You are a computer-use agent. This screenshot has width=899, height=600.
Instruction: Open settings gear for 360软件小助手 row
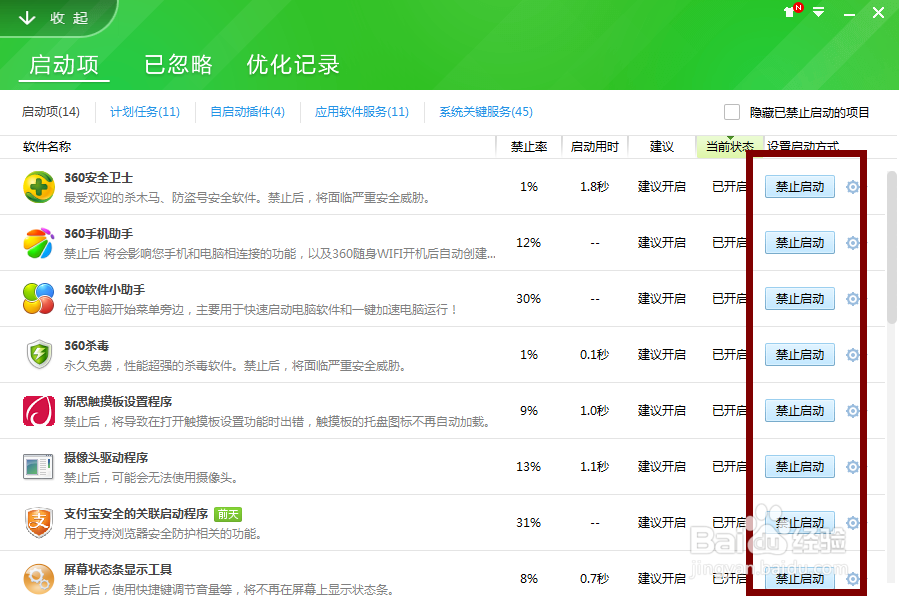tap(853, 299)
